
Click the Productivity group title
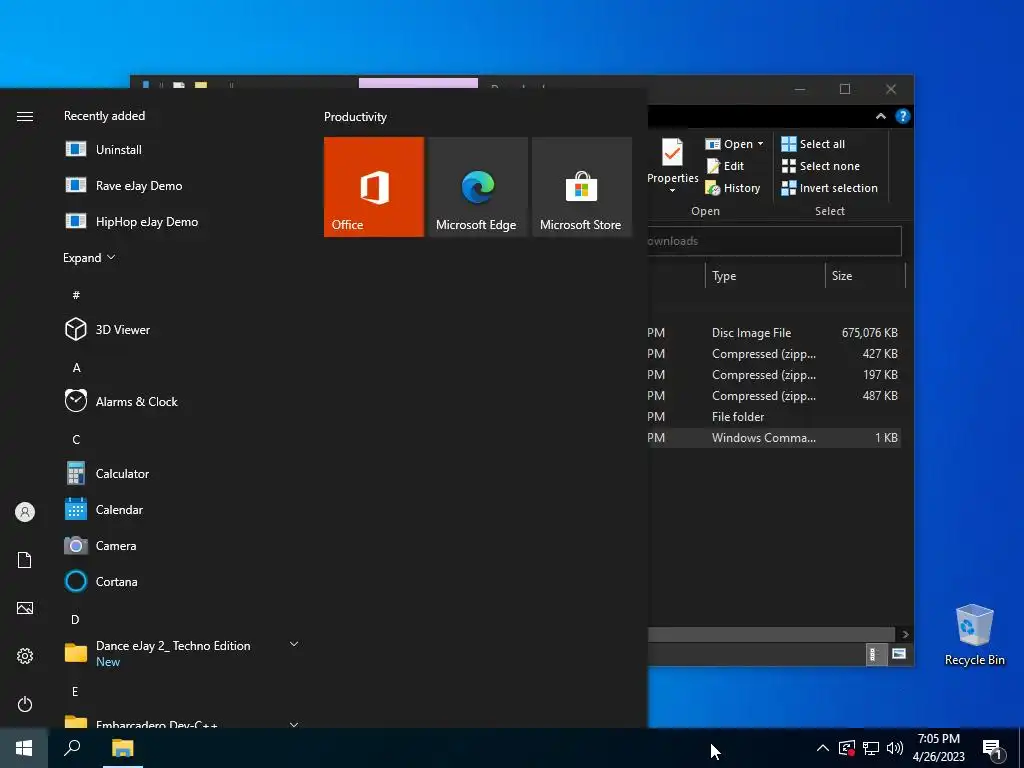coord(355,117)
